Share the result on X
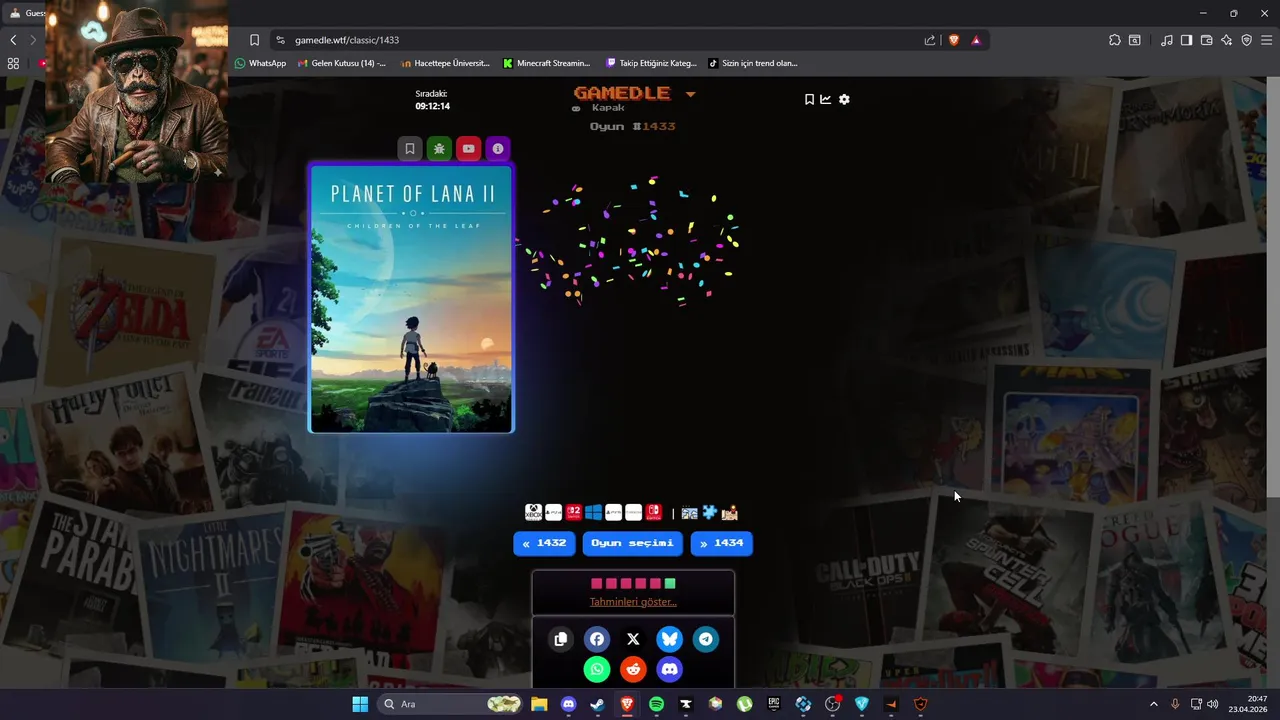The image size is (1280, 720). pos(633,639)
